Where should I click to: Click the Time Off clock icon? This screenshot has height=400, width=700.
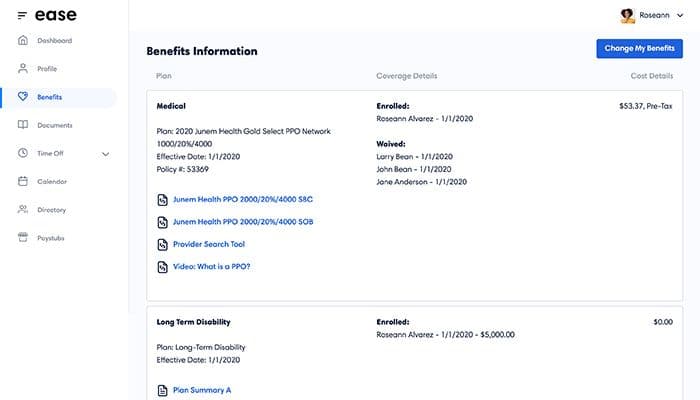point(22,153)
